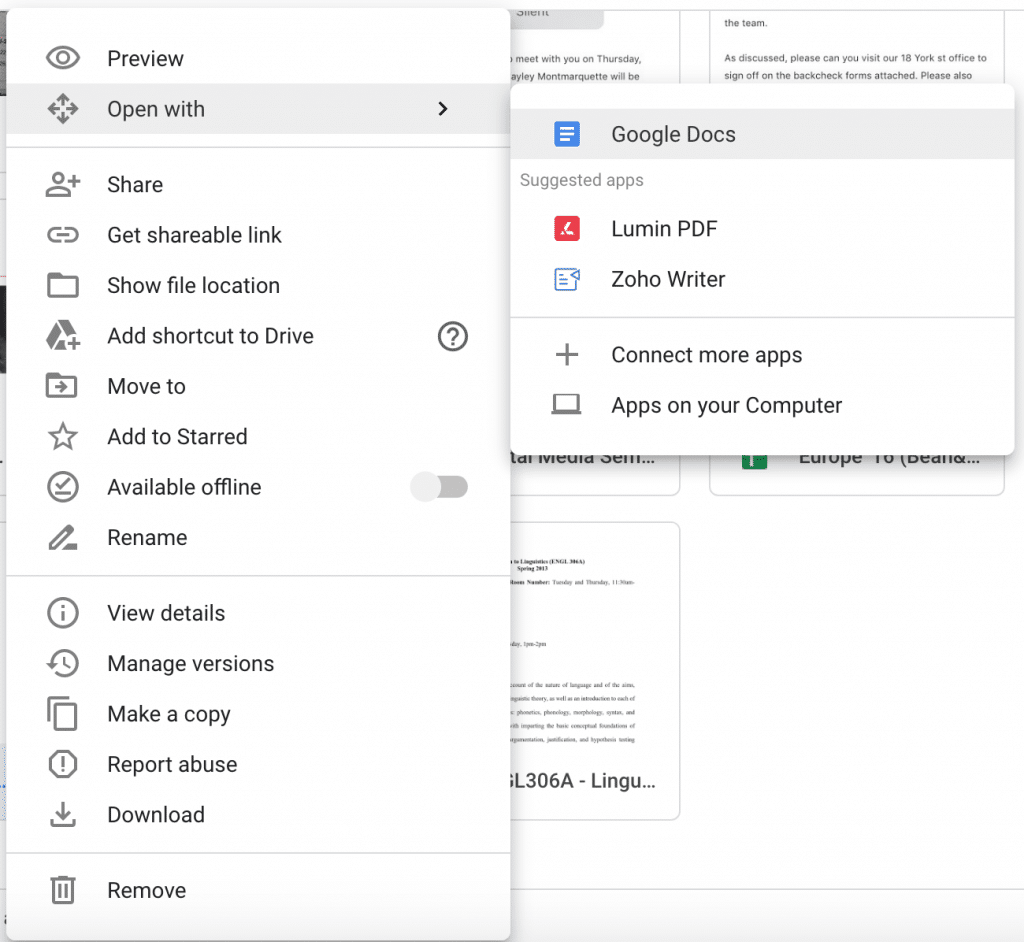Click the eye icon beside Preview
Screen dimensions: 1024x942
pyautogui.click(x=63, y=59)
